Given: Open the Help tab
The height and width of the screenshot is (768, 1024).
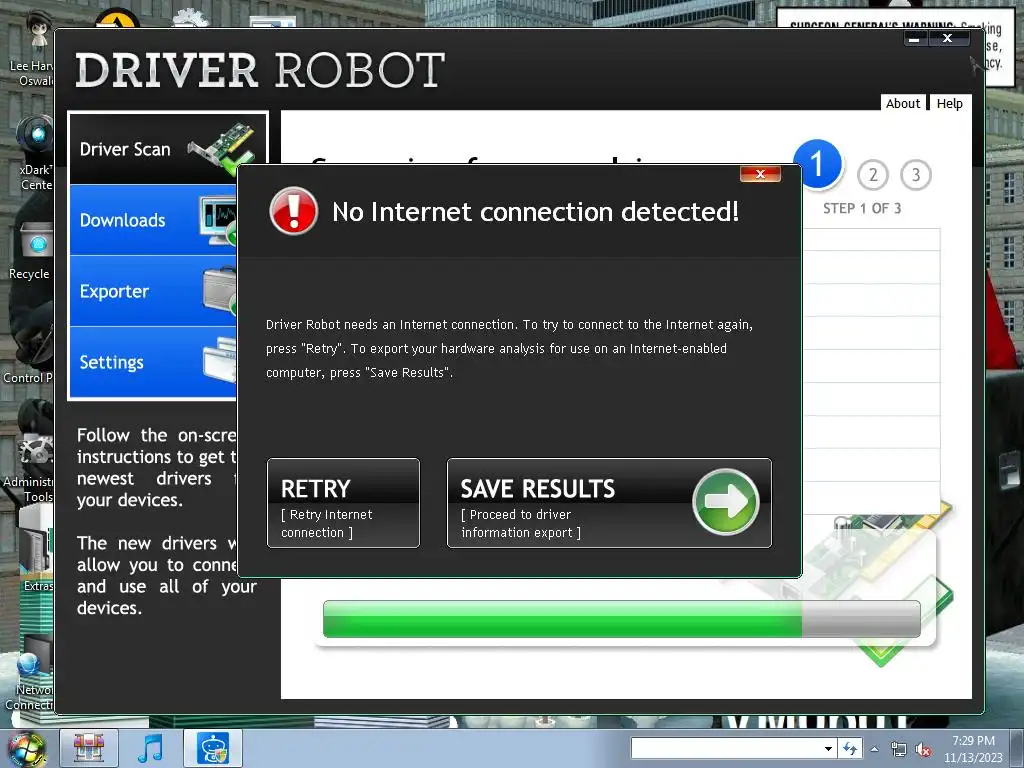Looking at the screenshot, I should (950, 103).
